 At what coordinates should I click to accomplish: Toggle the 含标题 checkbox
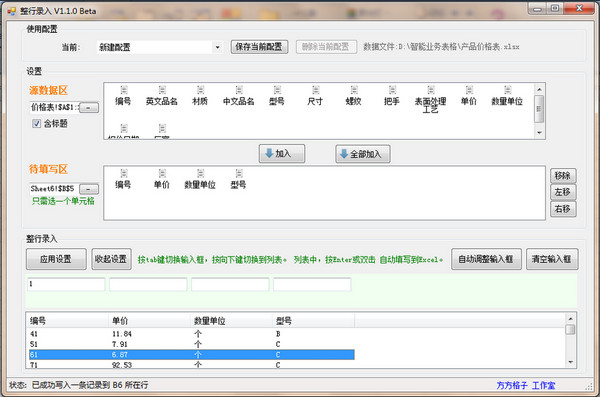point(36,124)
